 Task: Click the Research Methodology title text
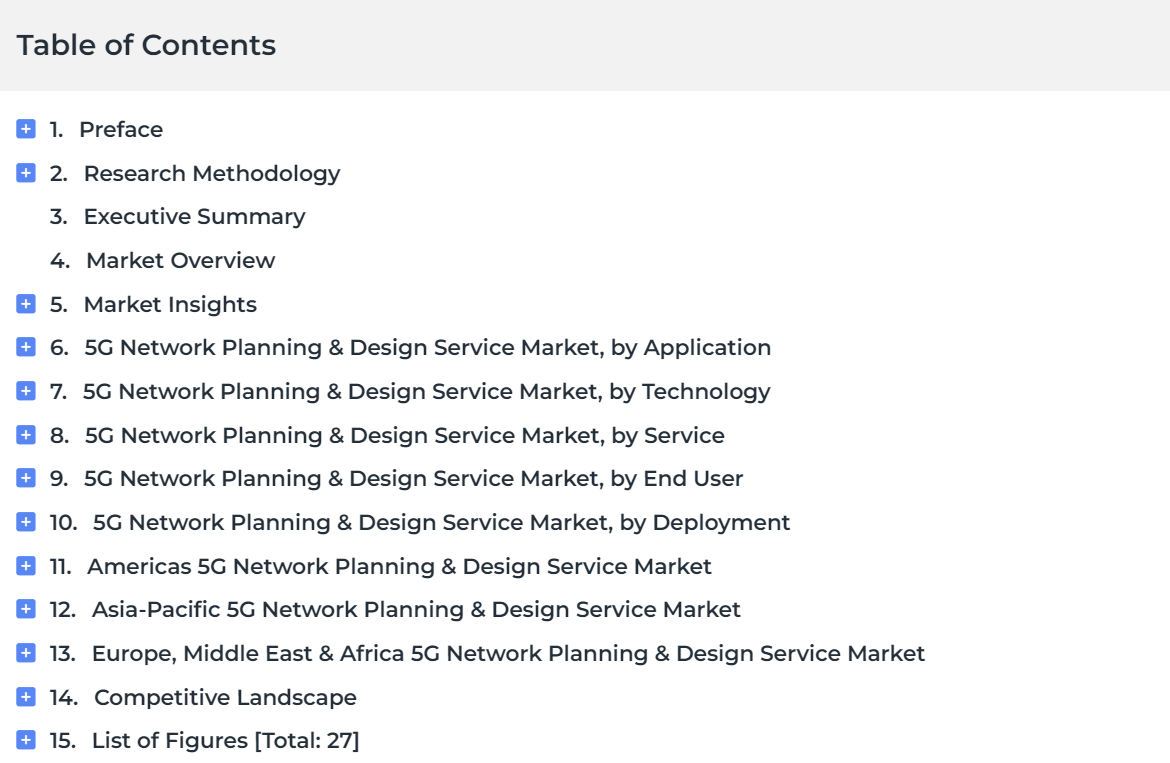[x=212, y=174]
